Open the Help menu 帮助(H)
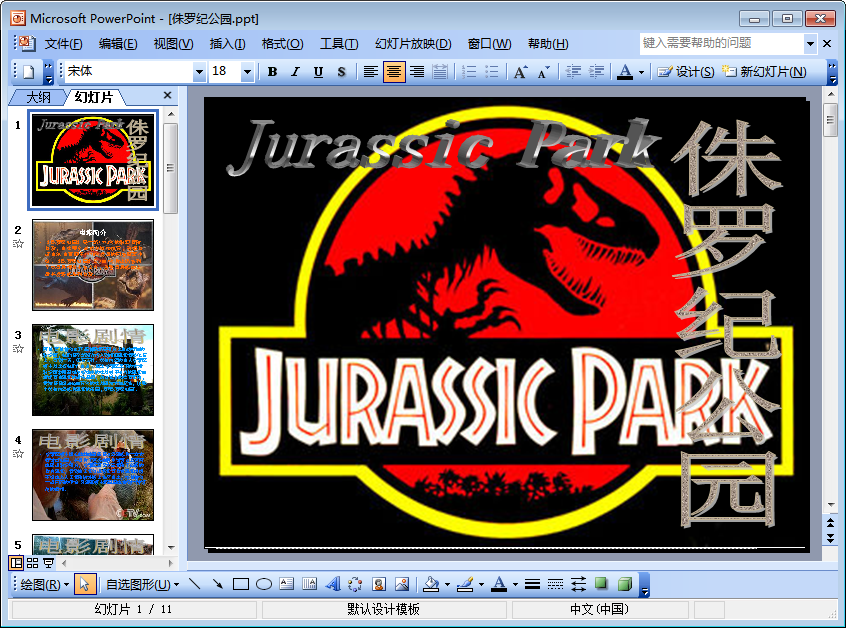Image resolution: width=846 pixels, height=628 pixels. [x=548, y=44]
